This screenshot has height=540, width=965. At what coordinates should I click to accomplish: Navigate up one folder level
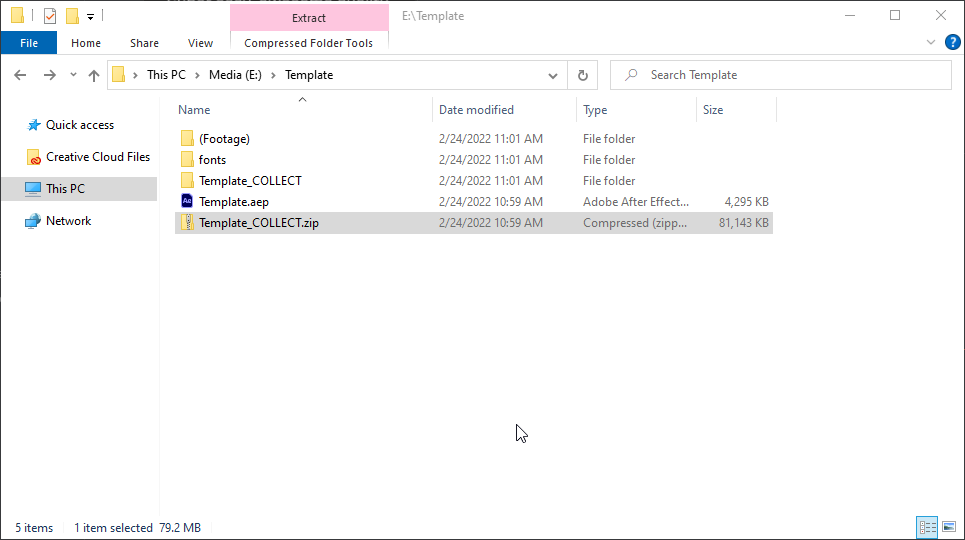pyautogui.click(x=94, y=75)
